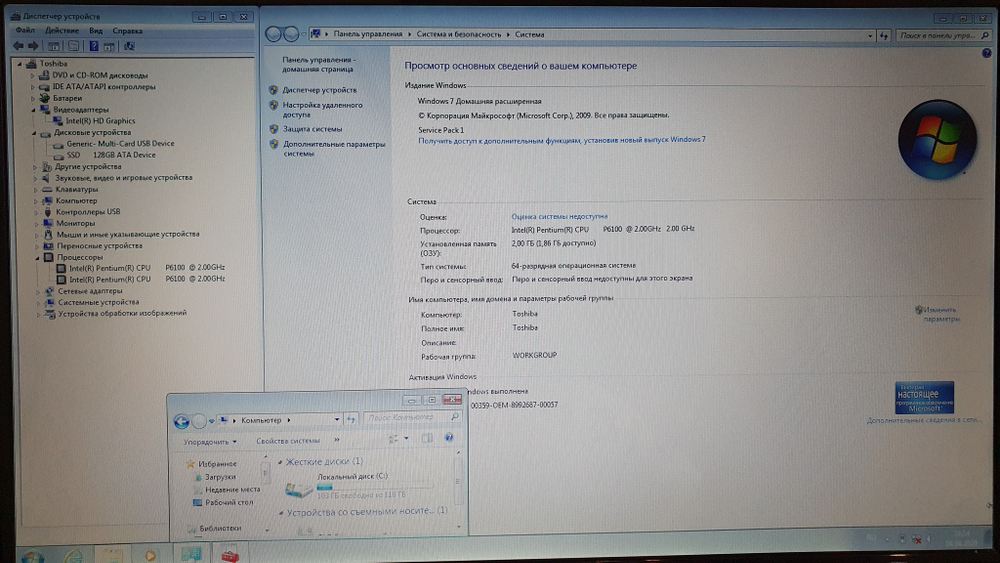Open the Справка menu in Device Manager

click(128, 31)
